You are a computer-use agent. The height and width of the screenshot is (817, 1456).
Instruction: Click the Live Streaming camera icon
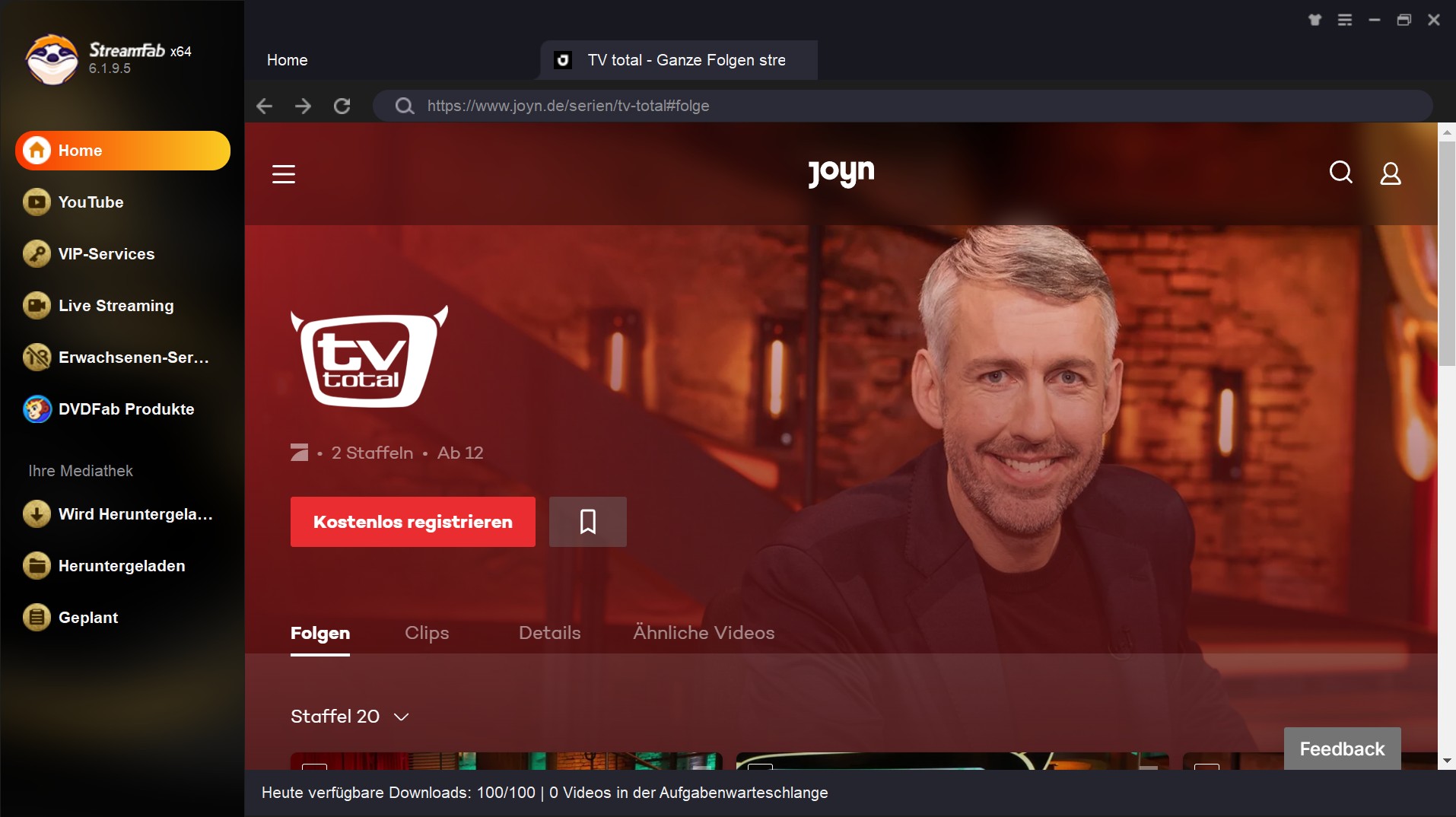37,306
